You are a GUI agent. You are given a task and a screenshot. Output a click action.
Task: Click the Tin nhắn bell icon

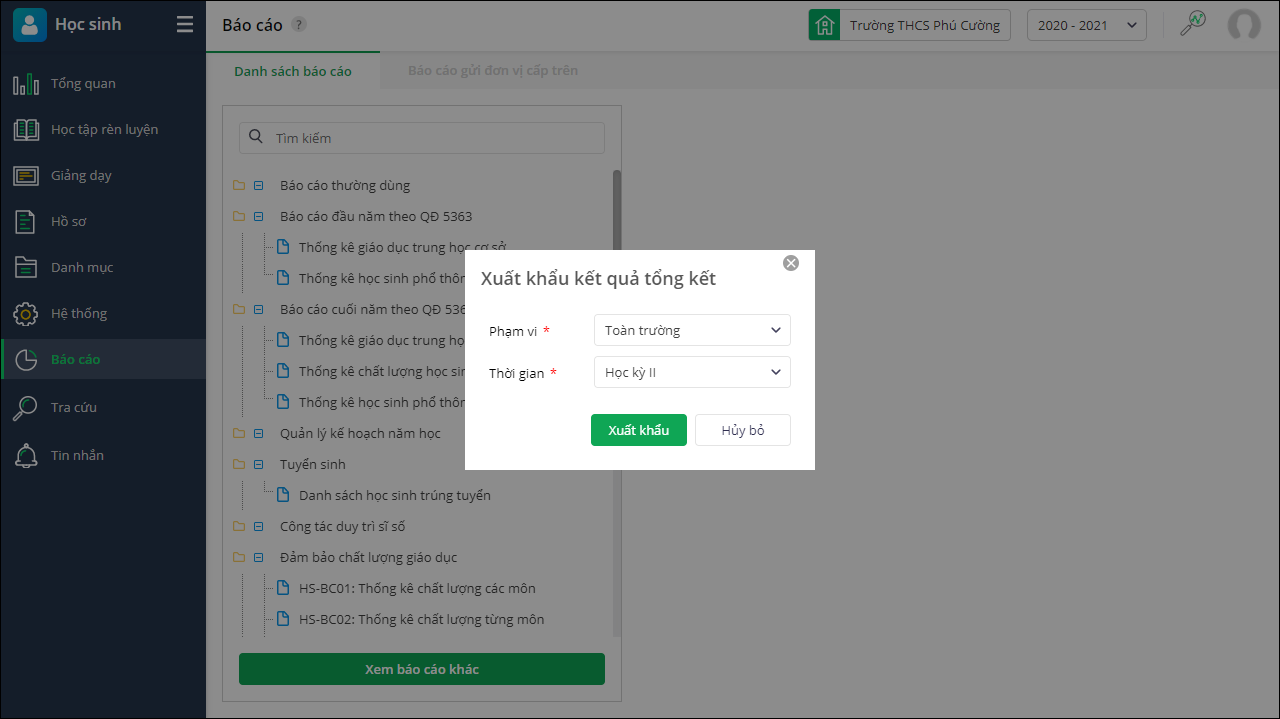coord(26,456)
